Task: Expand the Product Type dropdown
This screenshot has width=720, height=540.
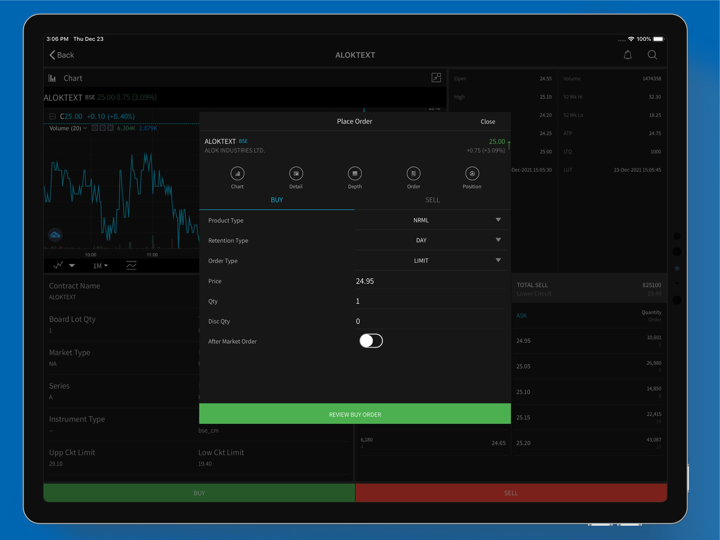Action: [x=430, y=220]
